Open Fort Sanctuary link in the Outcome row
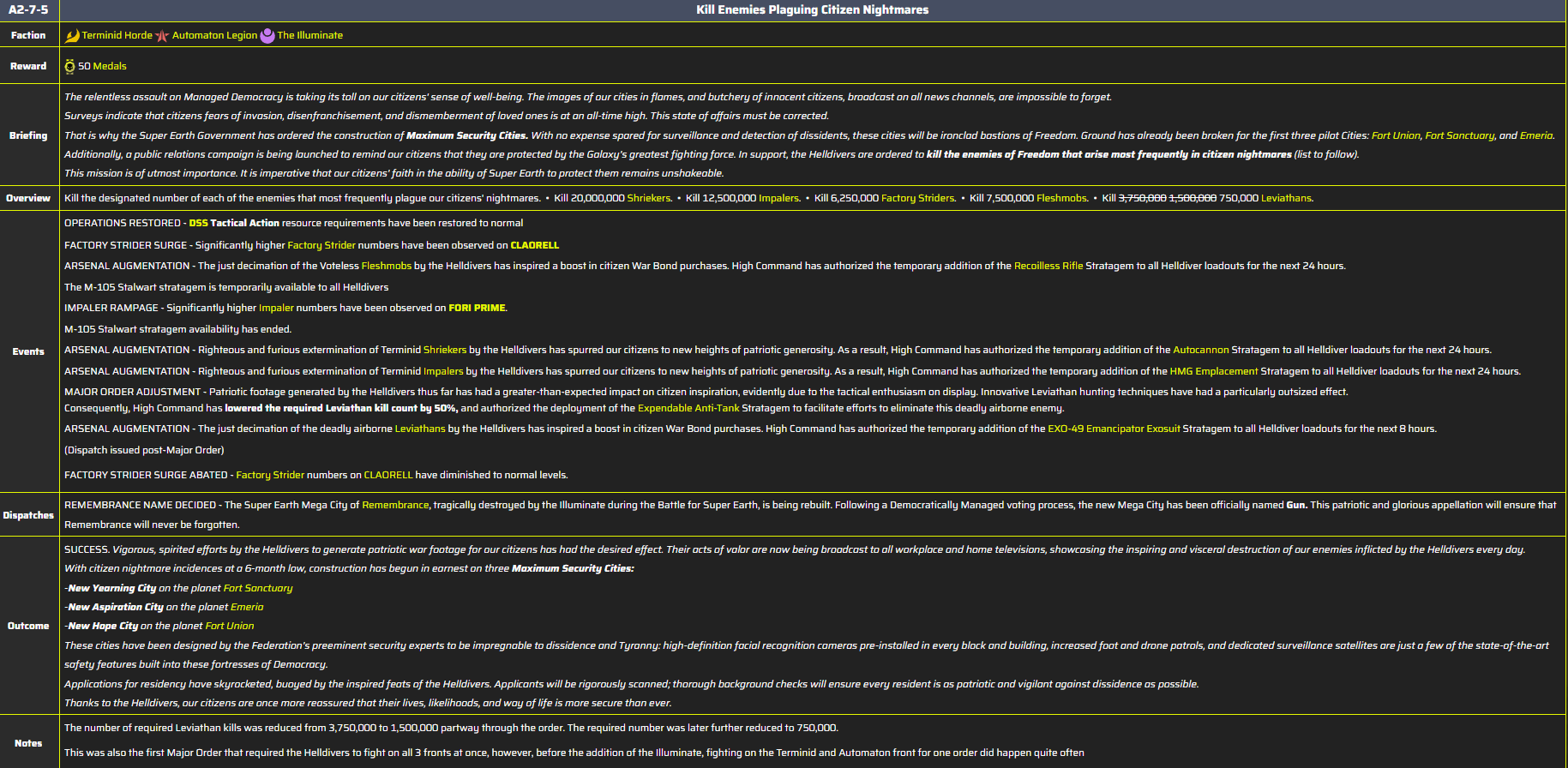 point(258,588)
